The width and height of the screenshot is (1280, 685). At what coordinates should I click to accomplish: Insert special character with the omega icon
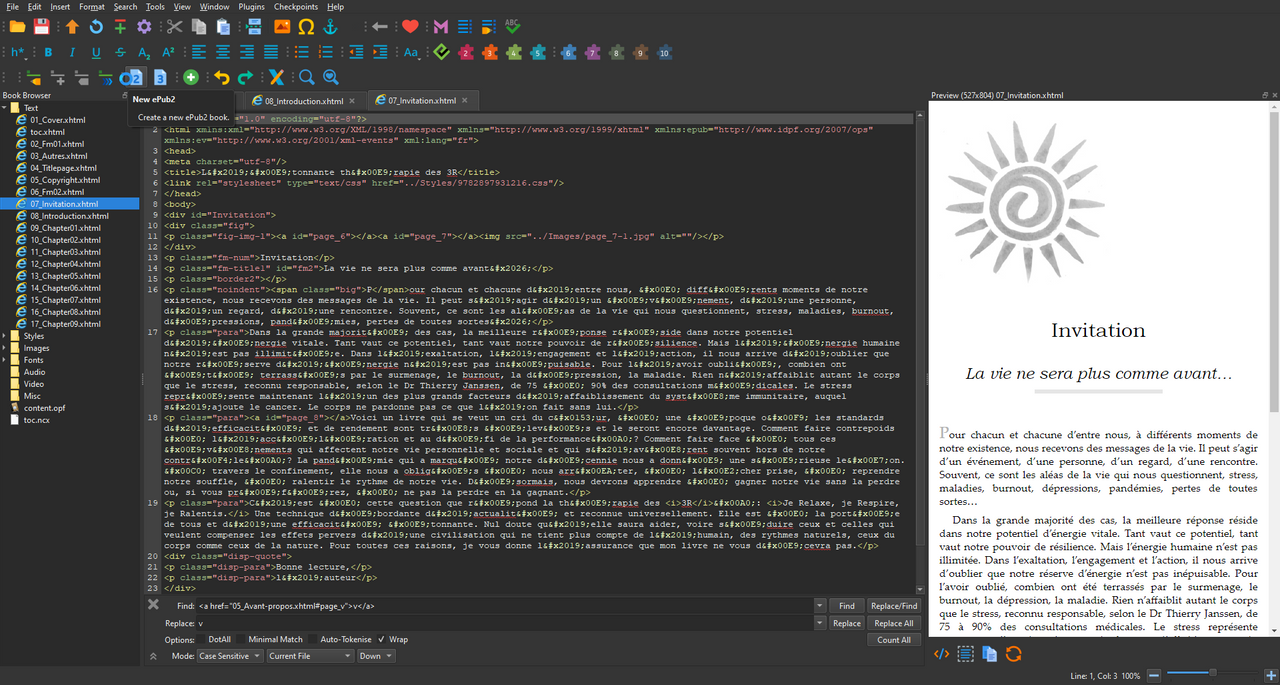306,26
